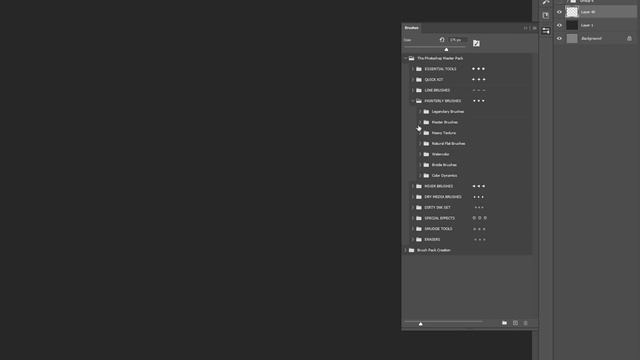Select the Color Dynamics label
Viewport: 640px width, 360px height.
(444, 175)
